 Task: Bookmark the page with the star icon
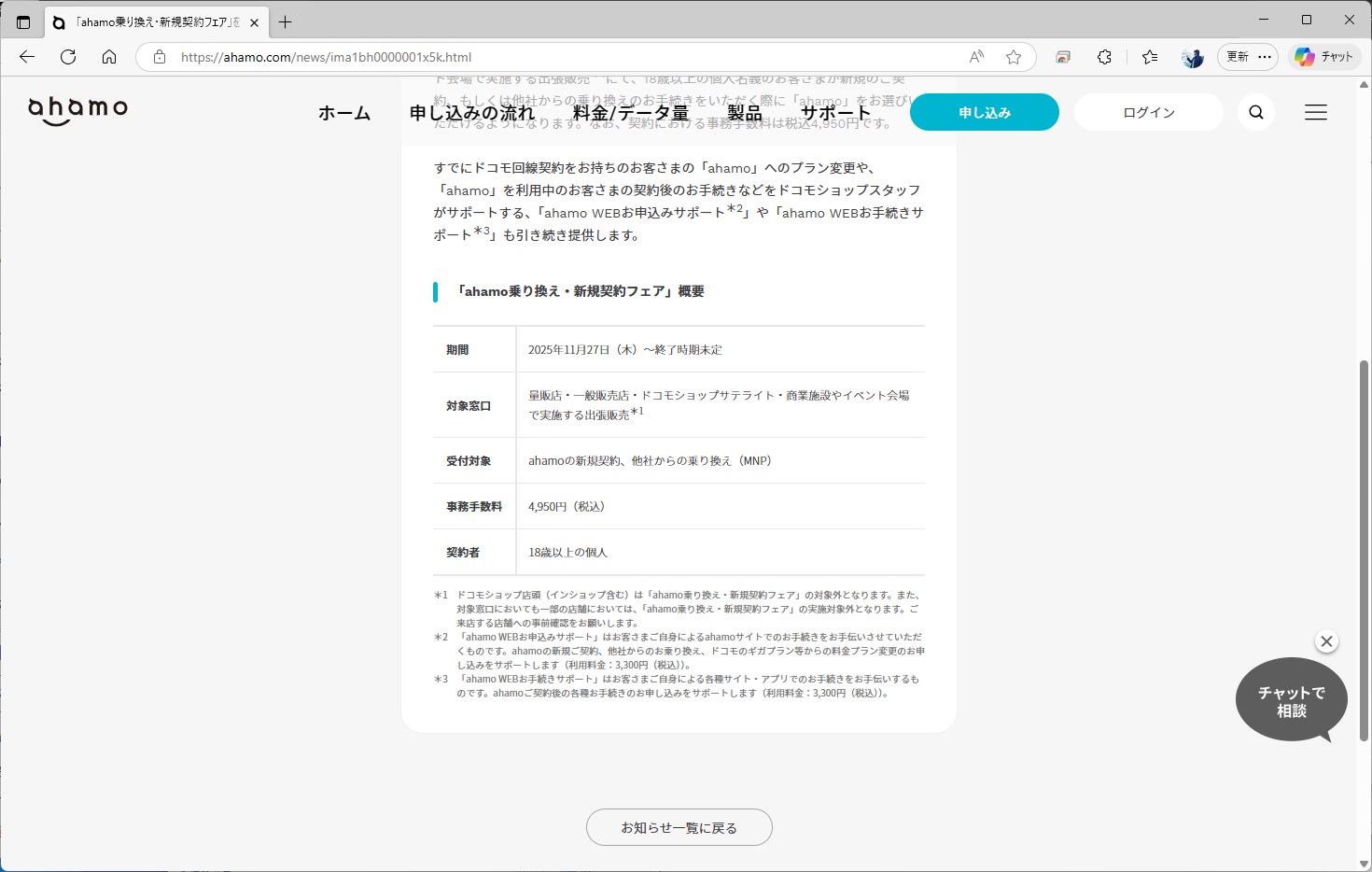pos(1014,57)
